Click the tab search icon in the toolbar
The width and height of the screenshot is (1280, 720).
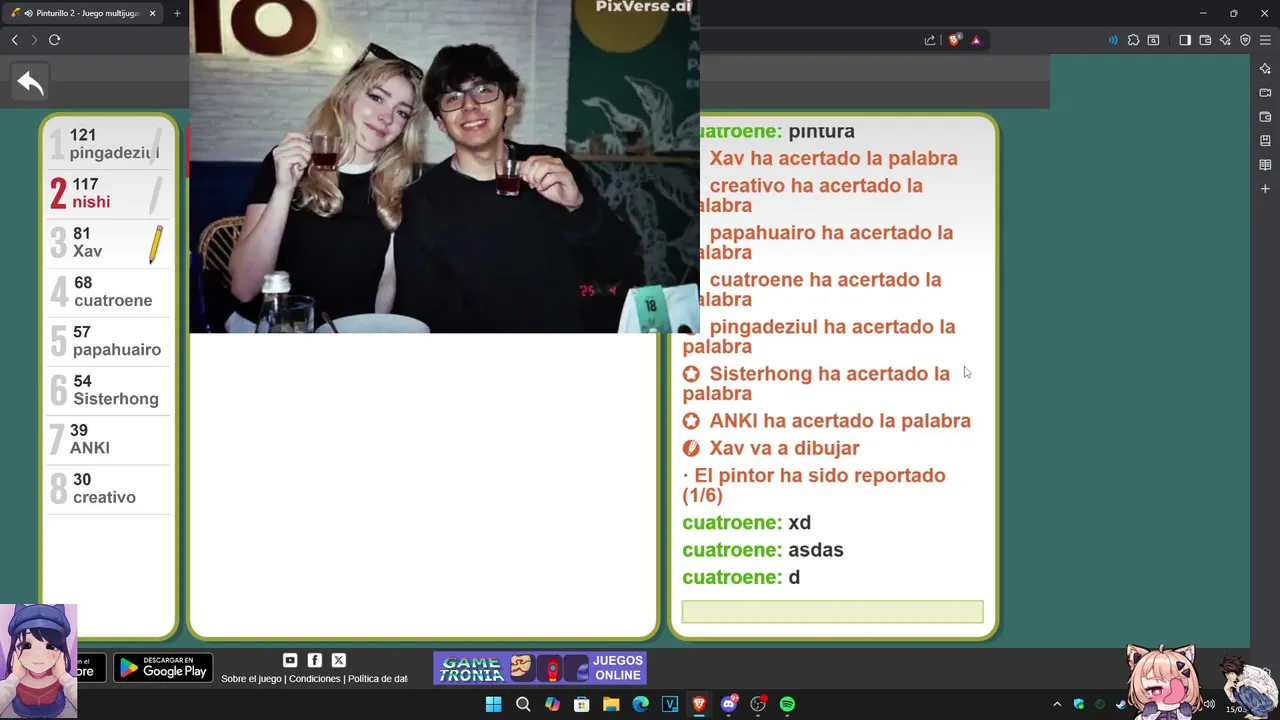(1153, 40)
